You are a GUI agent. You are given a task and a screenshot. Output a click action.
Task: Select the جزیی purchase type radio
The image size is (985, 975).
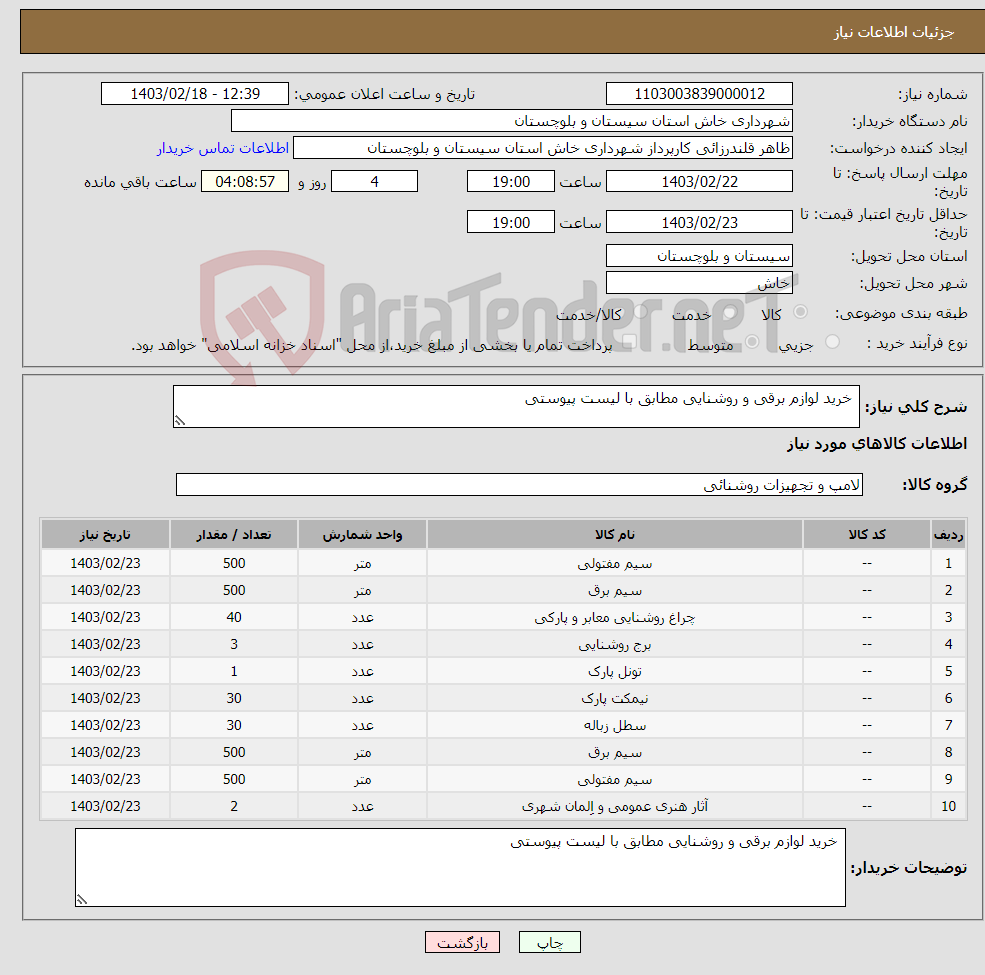point(832,342)
